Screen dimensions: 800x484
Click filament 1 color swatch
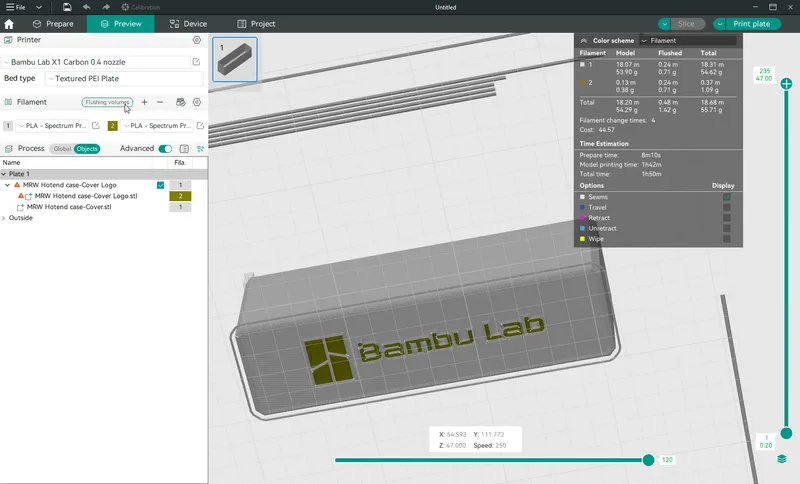coord(8,125)
